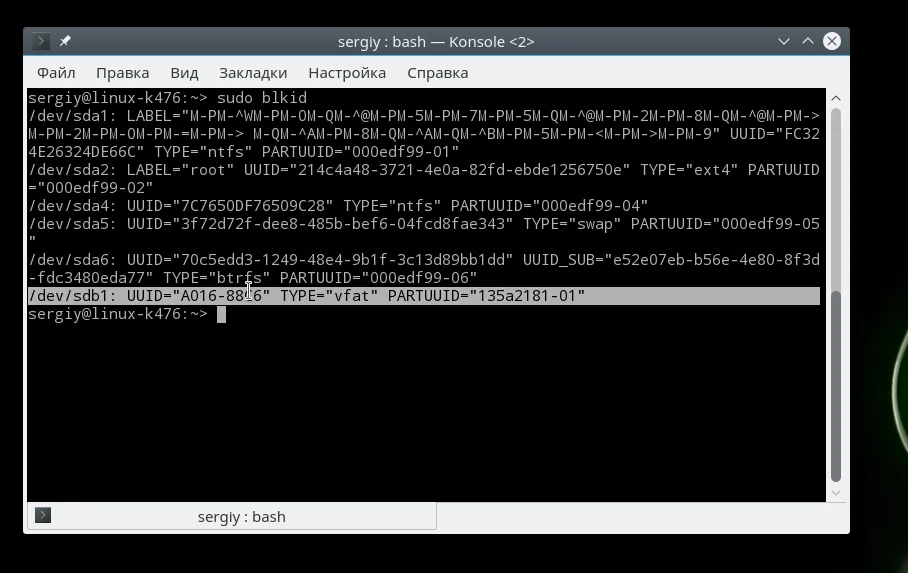Close the Konsole window
908x573 pixels.
click(832, 41)
